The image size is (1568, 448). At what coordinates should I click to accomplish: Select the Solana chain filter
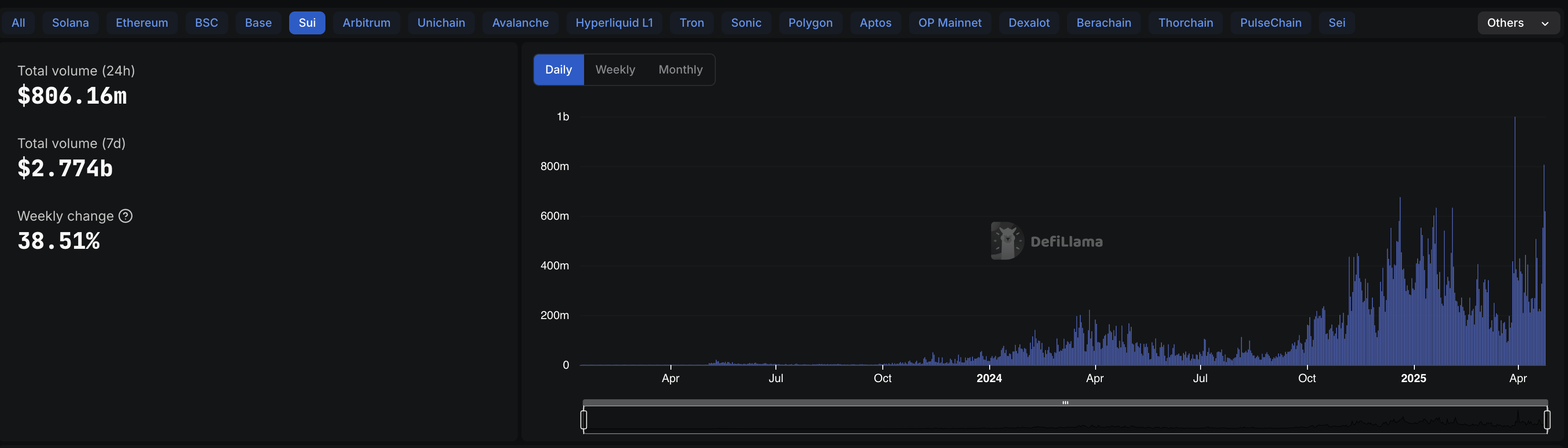point(71,23)
